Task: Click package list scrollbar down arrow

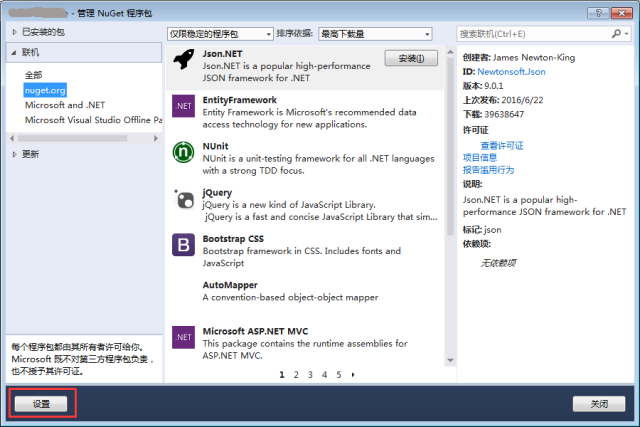Action: click(x=450, y=360)
